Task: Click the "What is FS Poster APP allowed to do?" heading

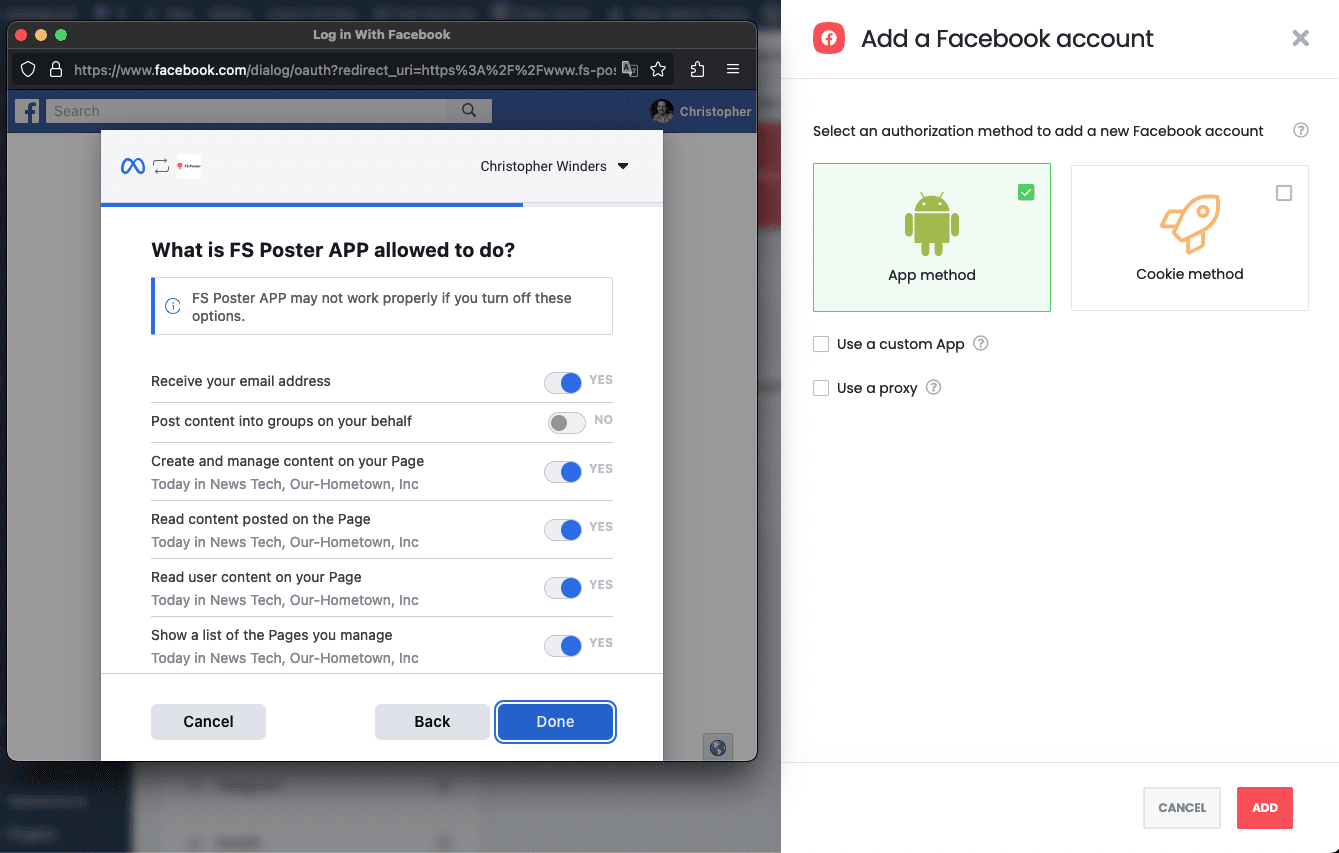Action: 333,250
